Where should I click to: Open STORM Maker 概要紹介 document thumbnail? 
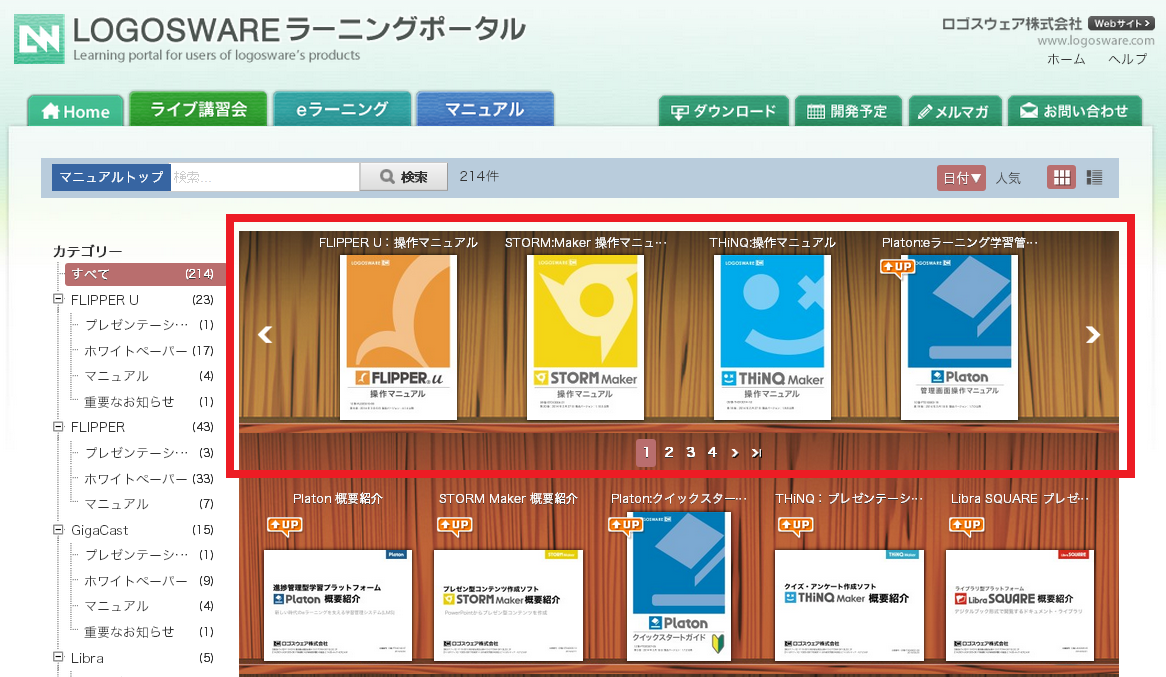click(x=508, y=606)
